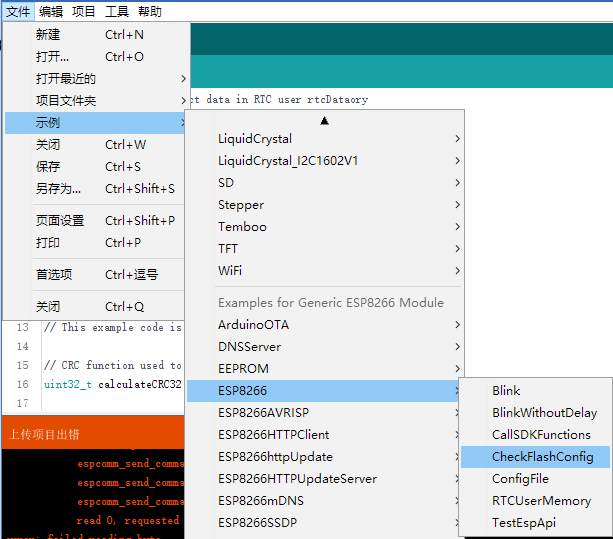This screenshot has width=613, height=539.
Task: Select the highlighted ESP8266 examples entry
Action: (324, 390)
